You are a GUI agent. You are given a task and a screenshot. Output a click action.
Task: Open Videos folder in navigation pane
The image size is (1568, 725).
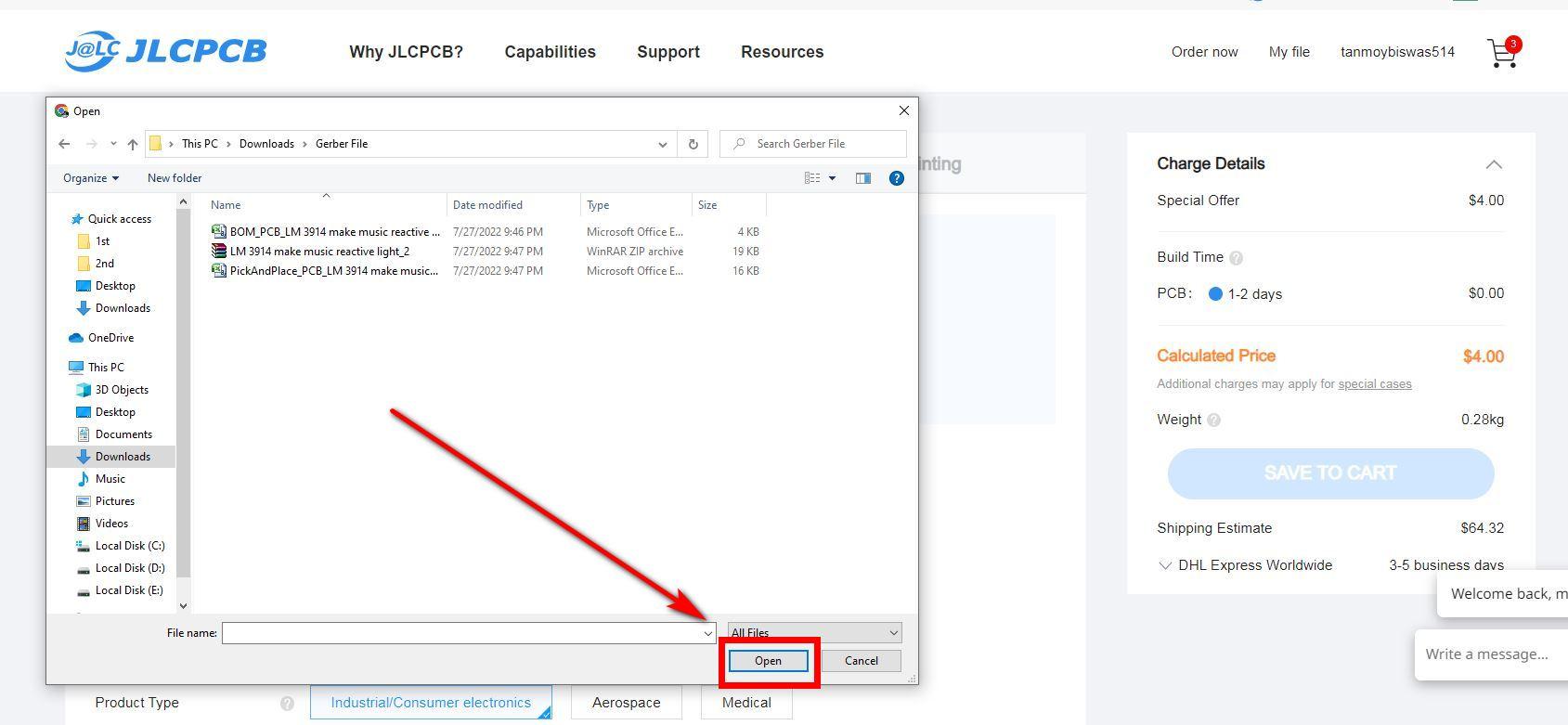click(x=103, y=524)
